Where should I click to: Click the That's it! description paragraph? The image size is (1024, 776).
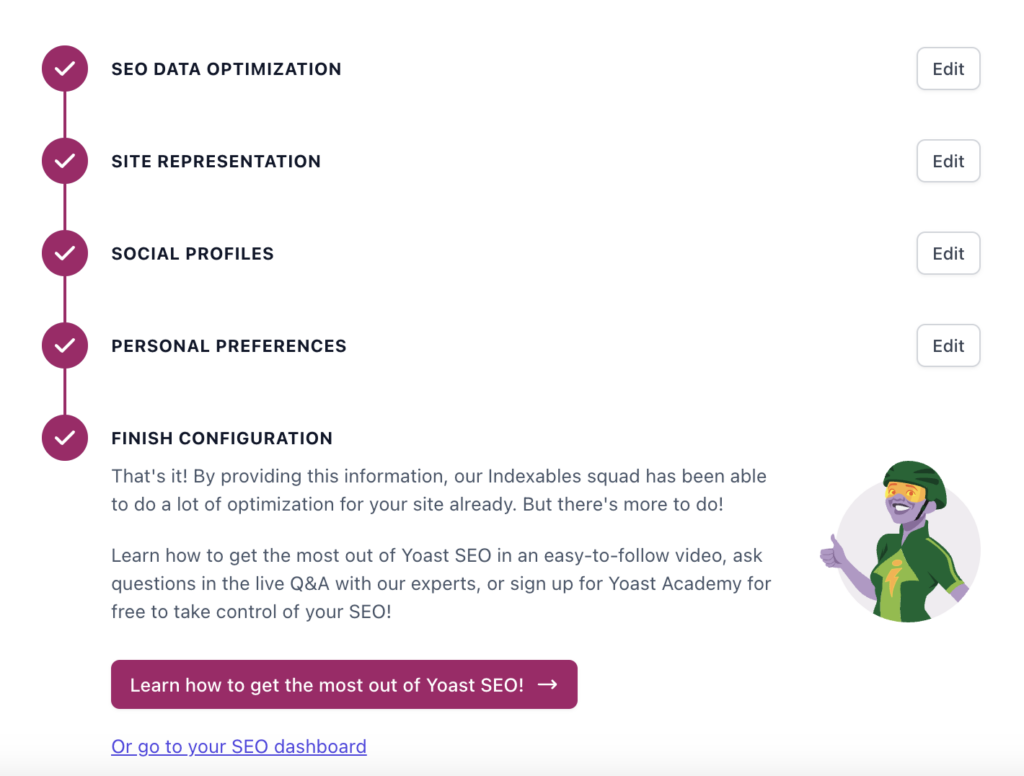coord(439,490)
